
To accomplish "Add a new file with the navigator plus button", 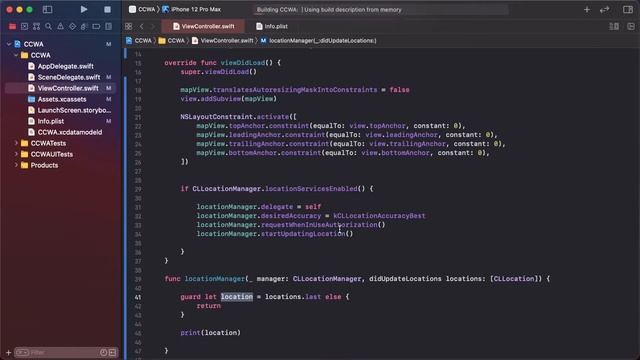I will [x=8, y=352].
